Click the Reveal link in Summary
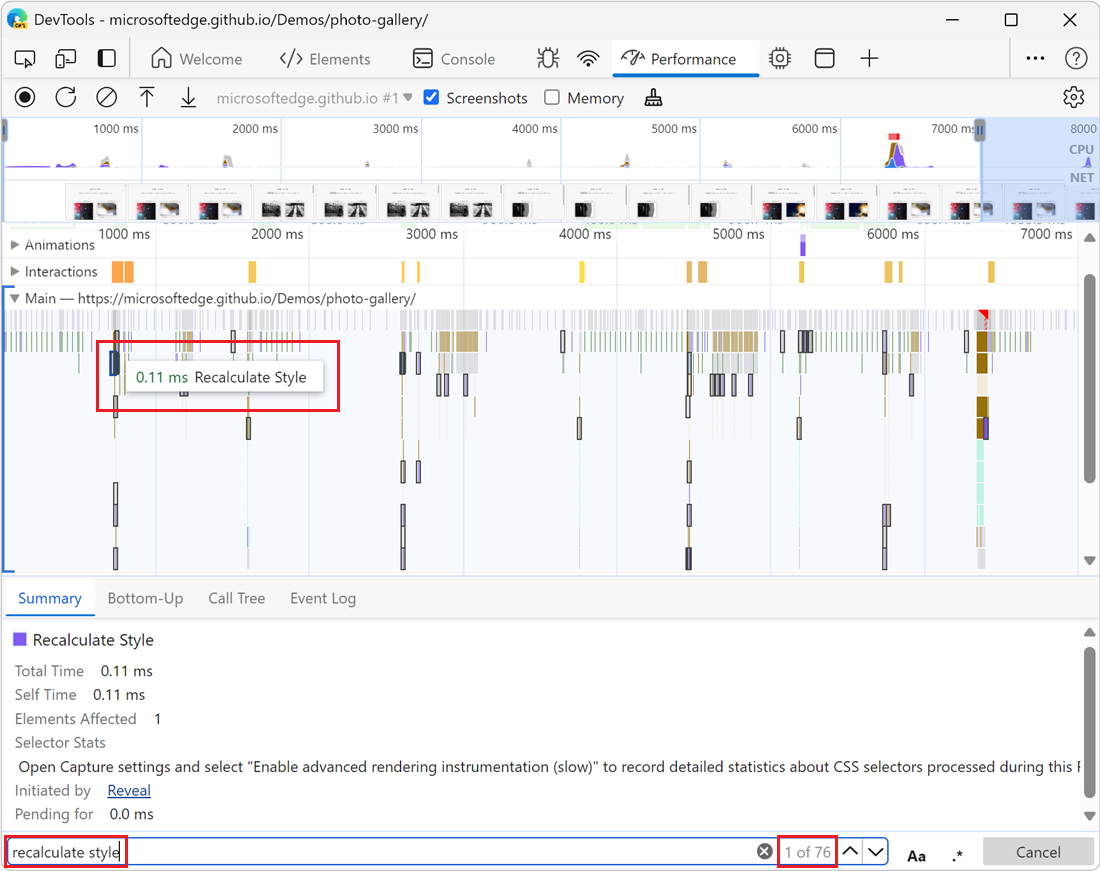This screenshot has height=871, width=1100. pos(129,790)
